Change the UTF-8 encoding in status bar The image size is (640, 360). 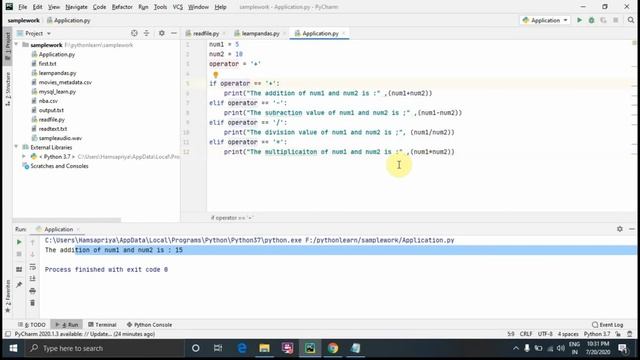pyautogui.click(x=545, y=334)
